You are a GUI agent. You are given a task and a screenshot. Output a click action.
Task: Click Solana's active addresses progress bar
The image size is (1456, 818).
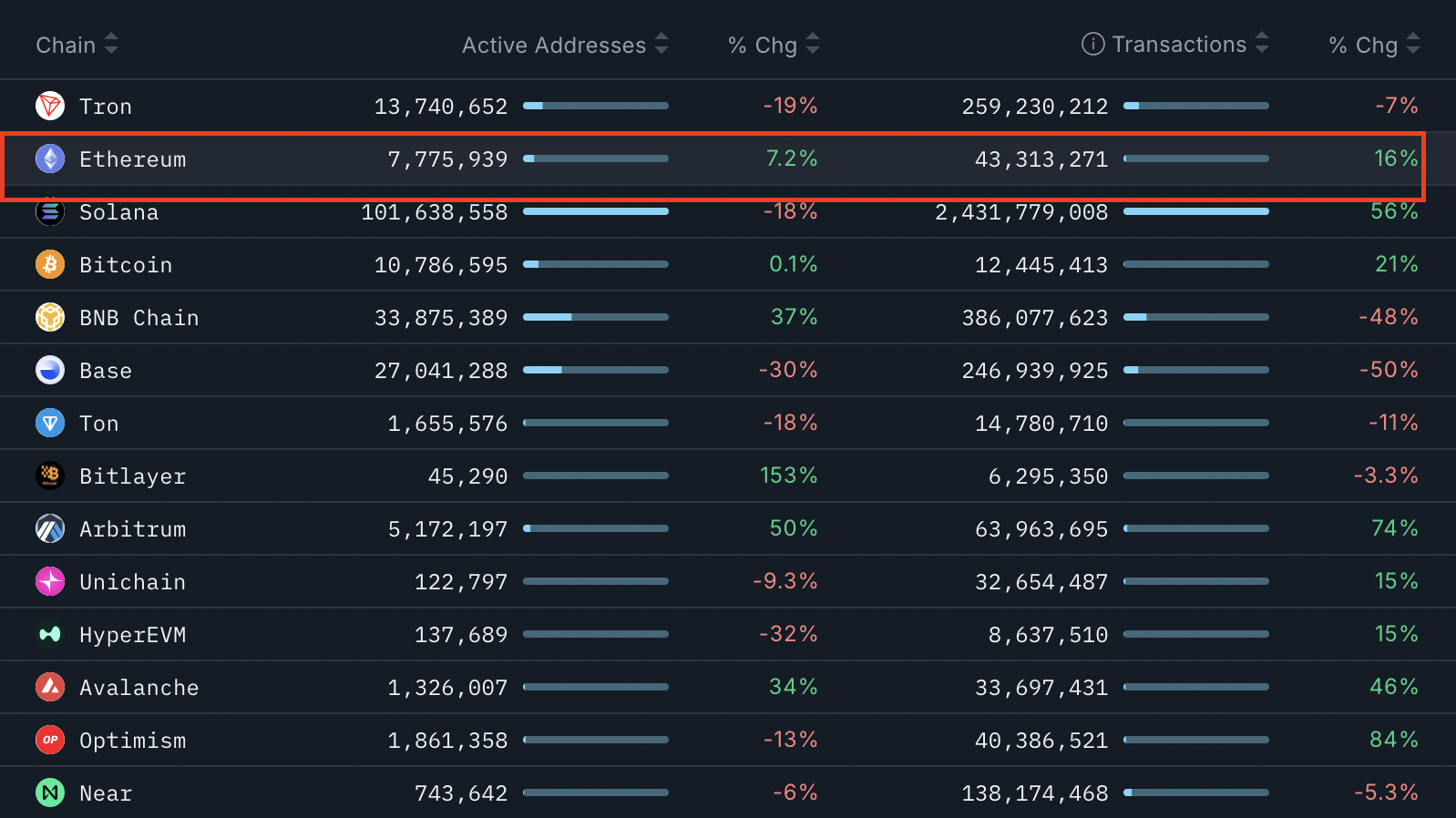click(595, 211)
